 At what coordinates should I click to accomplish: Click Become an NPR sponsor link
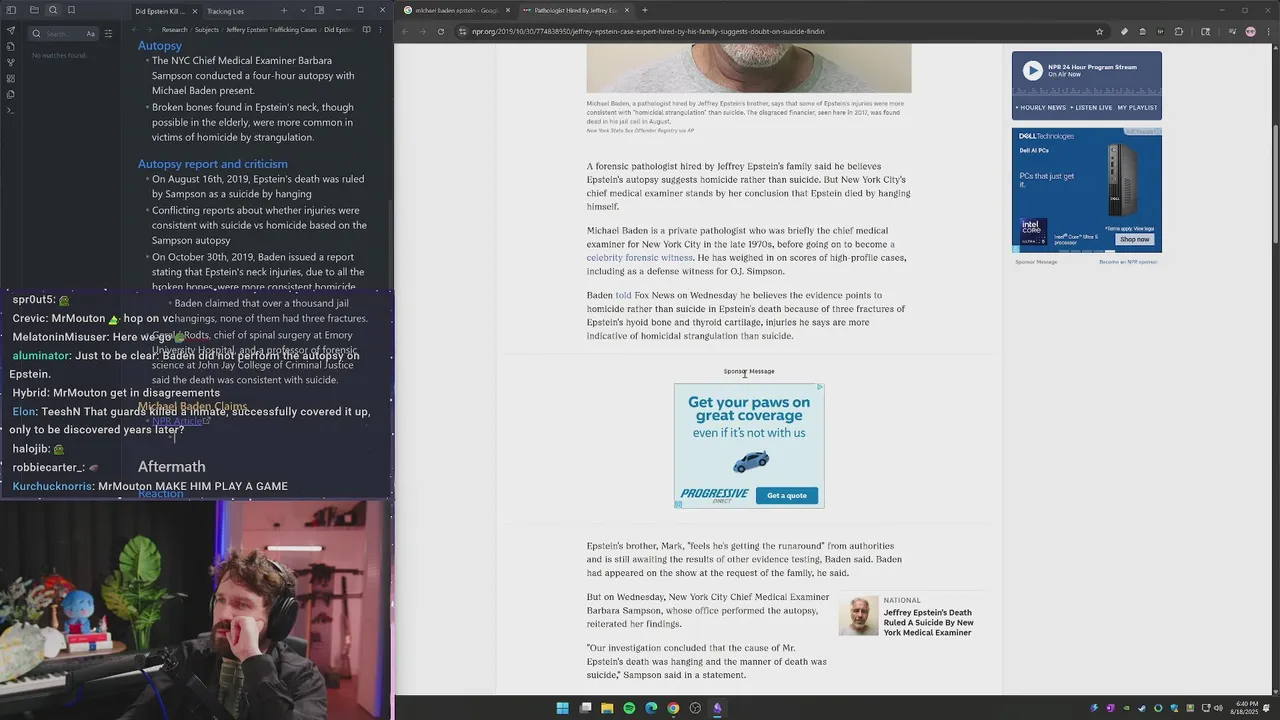[1128, 262]
